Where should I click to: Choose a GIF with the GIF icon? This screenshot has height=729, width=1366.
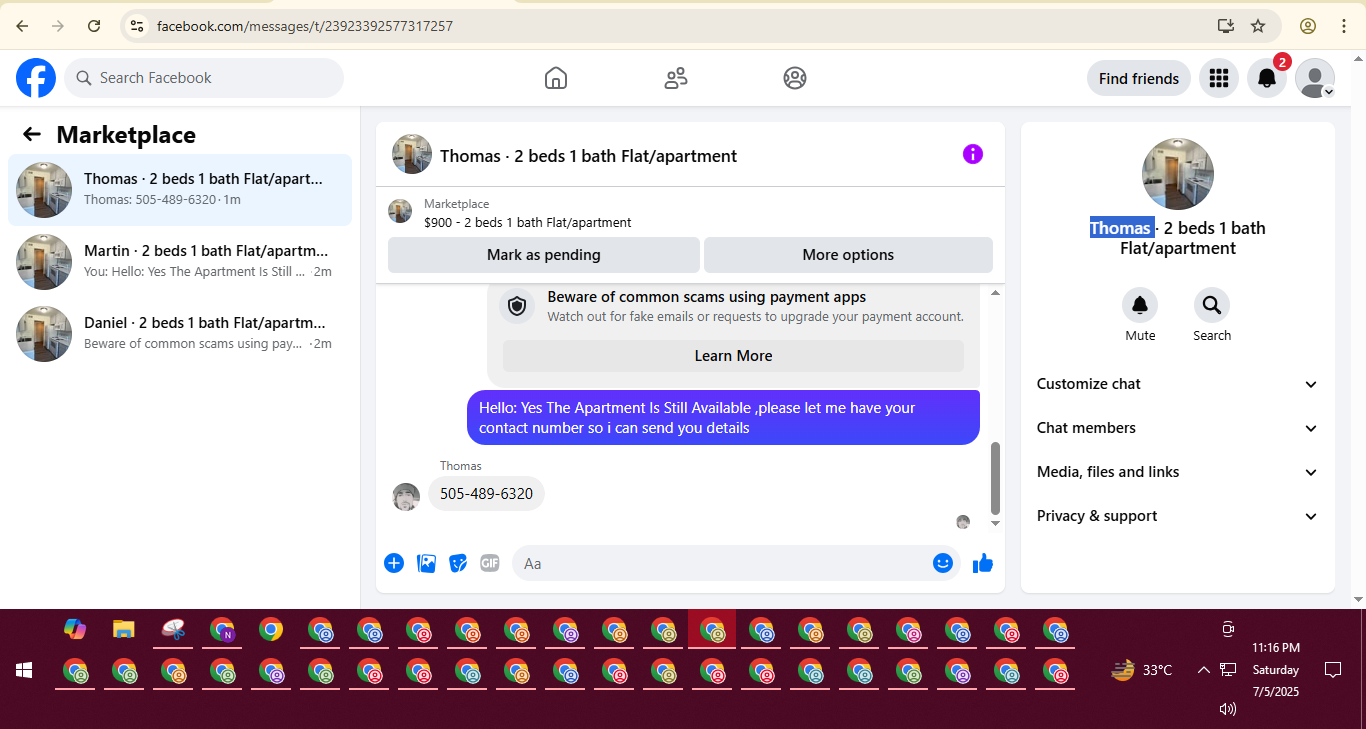tap(490, 563)
